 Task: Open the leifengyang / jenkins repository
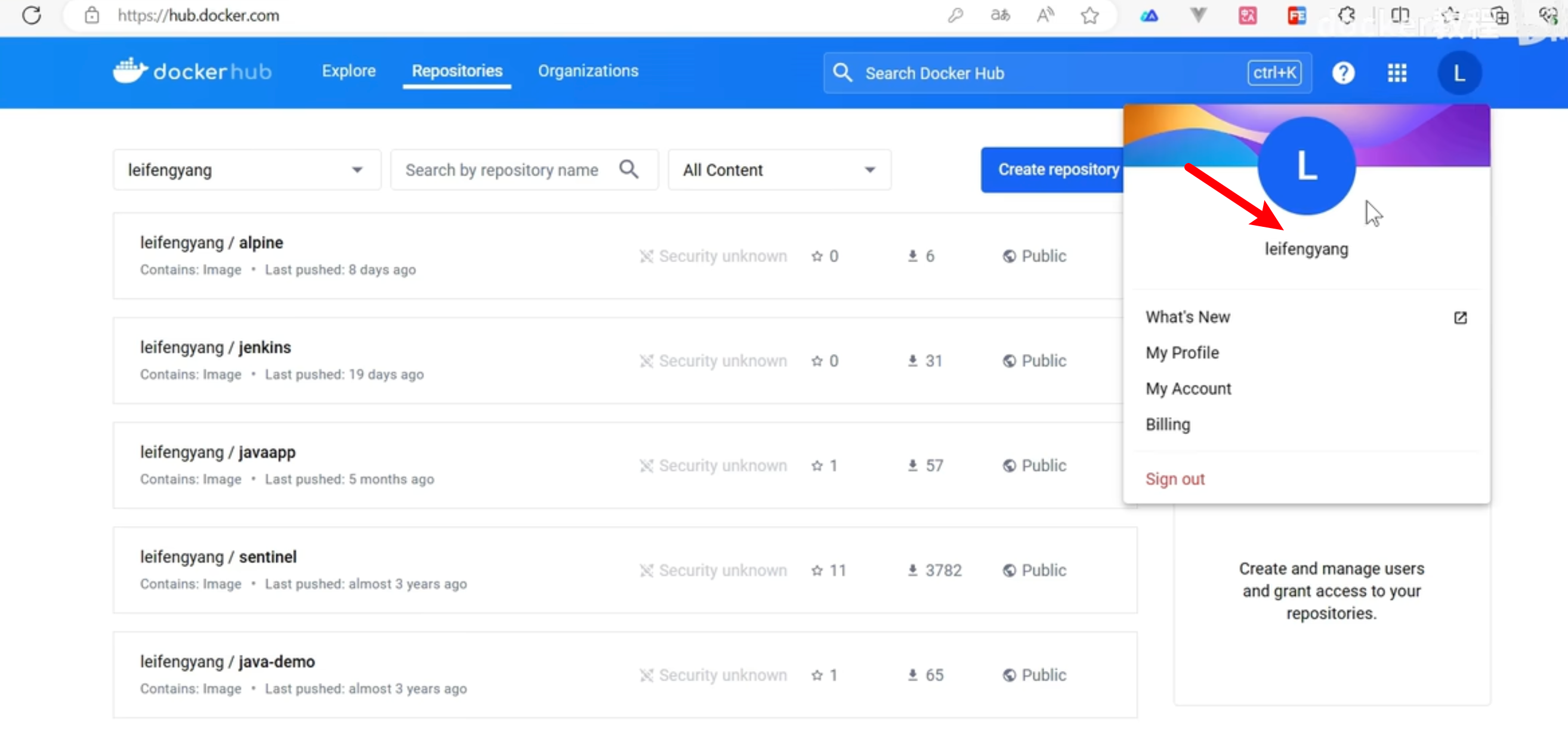pos(215,347)
